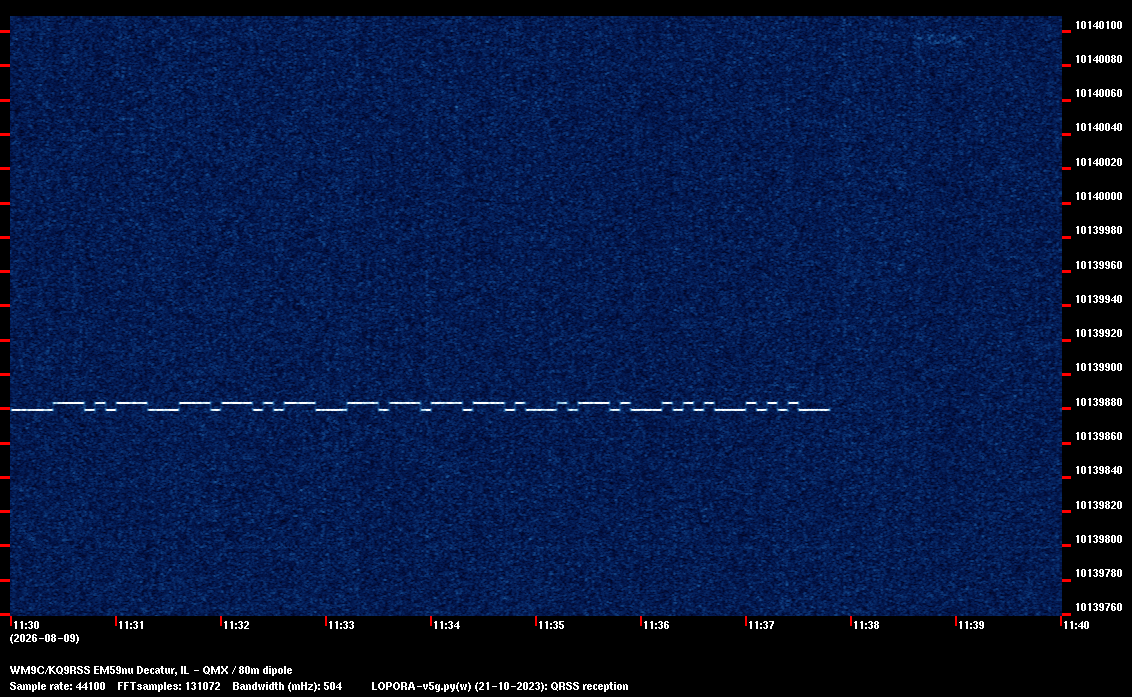Click the 10139860 frequency label
The image size is (1132, 697).
click(1098, 436)
